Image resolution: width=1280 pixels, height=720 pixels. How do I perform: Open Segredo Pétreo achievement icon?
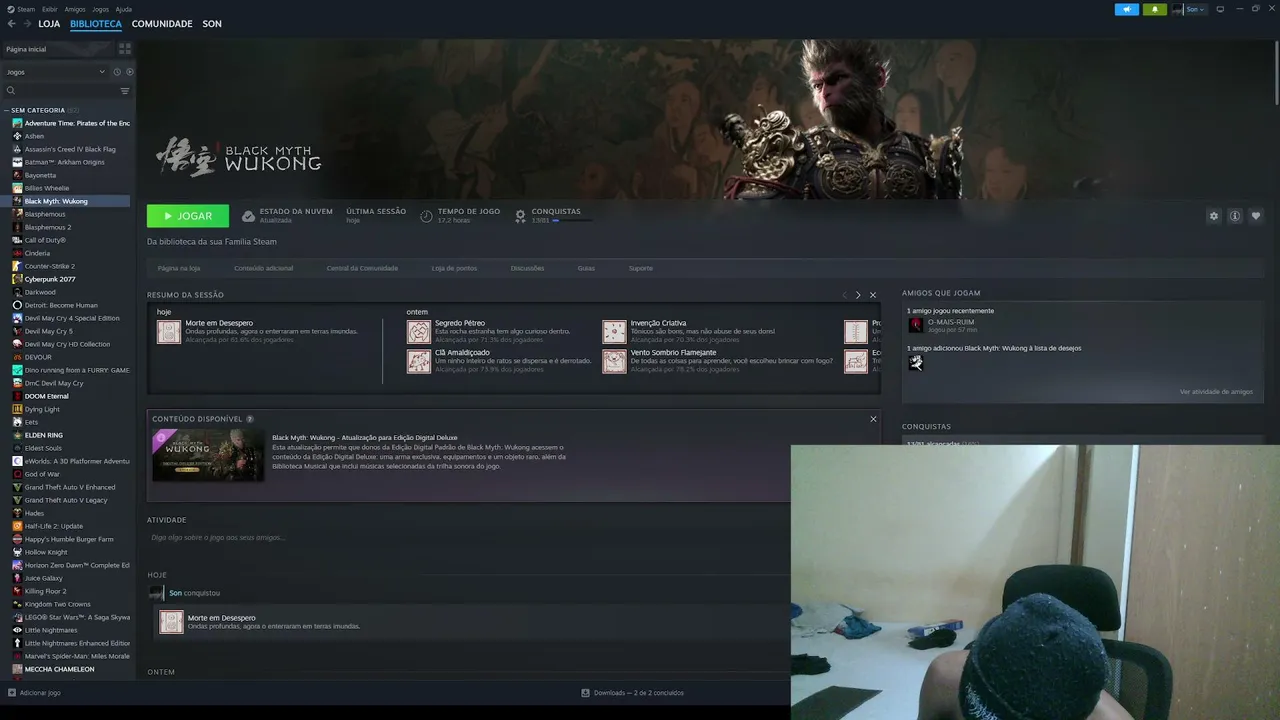(419, 332)
